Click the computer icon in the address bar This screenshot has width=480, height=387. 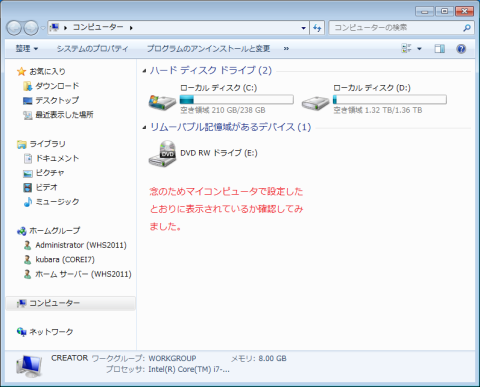point(54,27)
